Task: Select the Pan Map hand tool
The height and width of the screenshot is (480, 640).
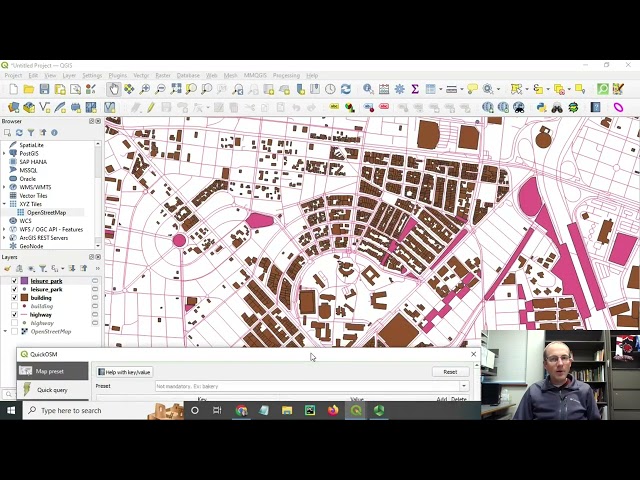Action: coord(114,89)
